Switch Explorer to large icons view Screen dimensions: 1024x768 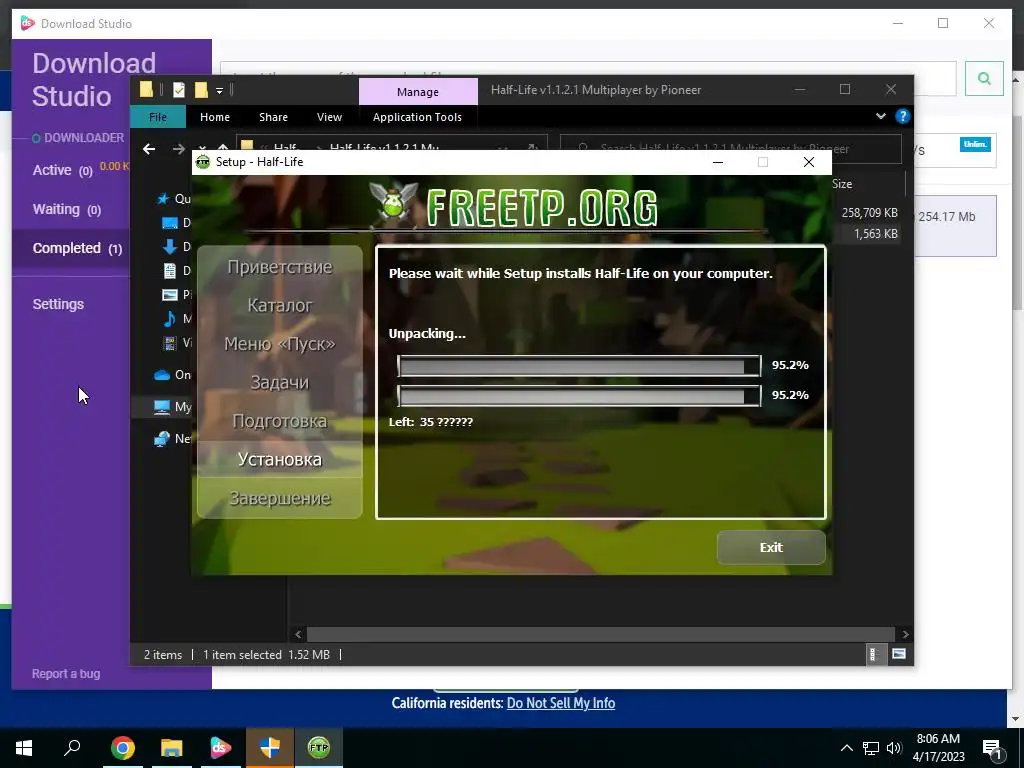click(x=899, y=654)
